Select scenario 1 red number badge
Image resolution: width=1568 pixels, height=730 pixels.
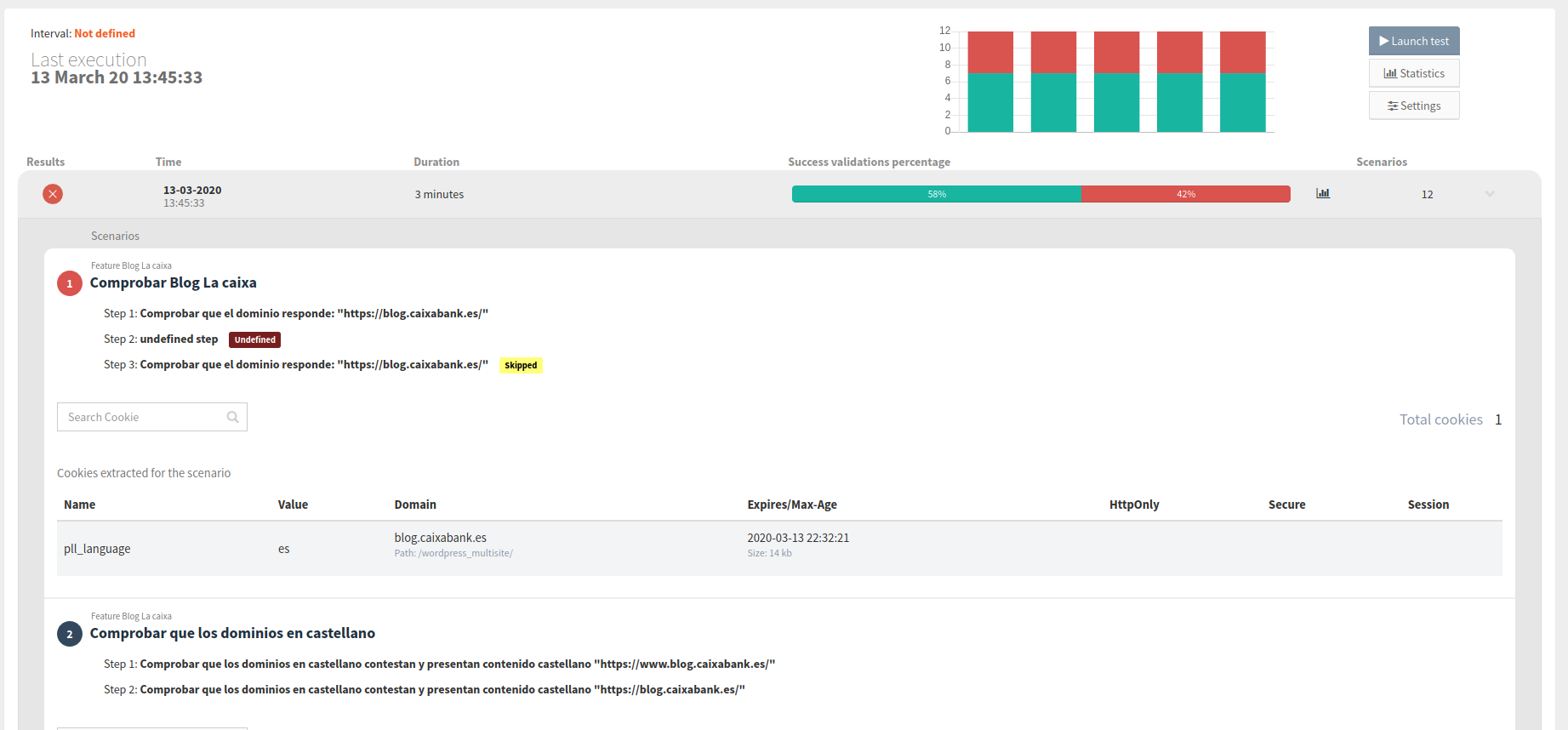70,283
